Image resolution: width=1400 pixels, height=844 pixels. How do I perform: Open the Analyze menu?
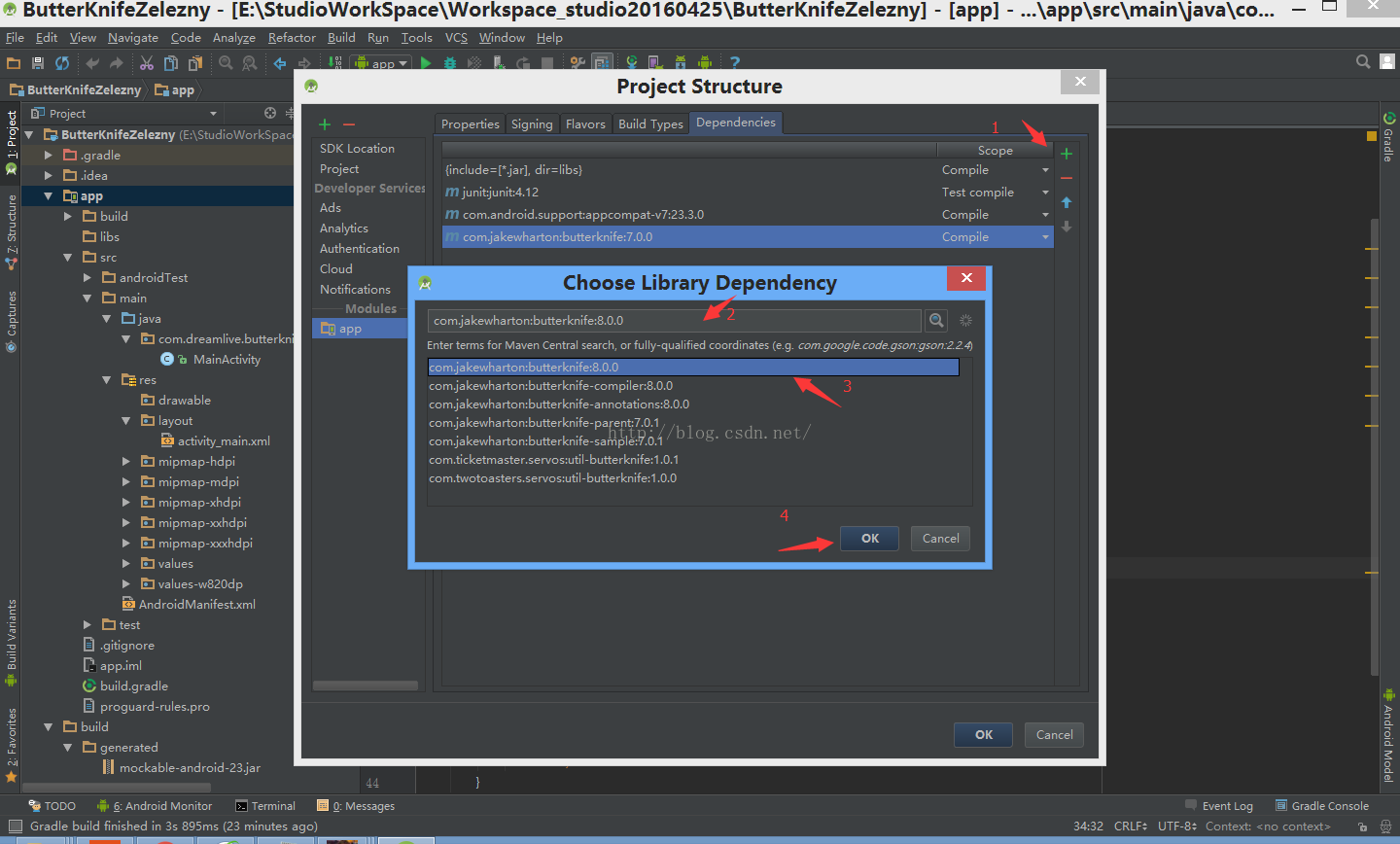233,38
